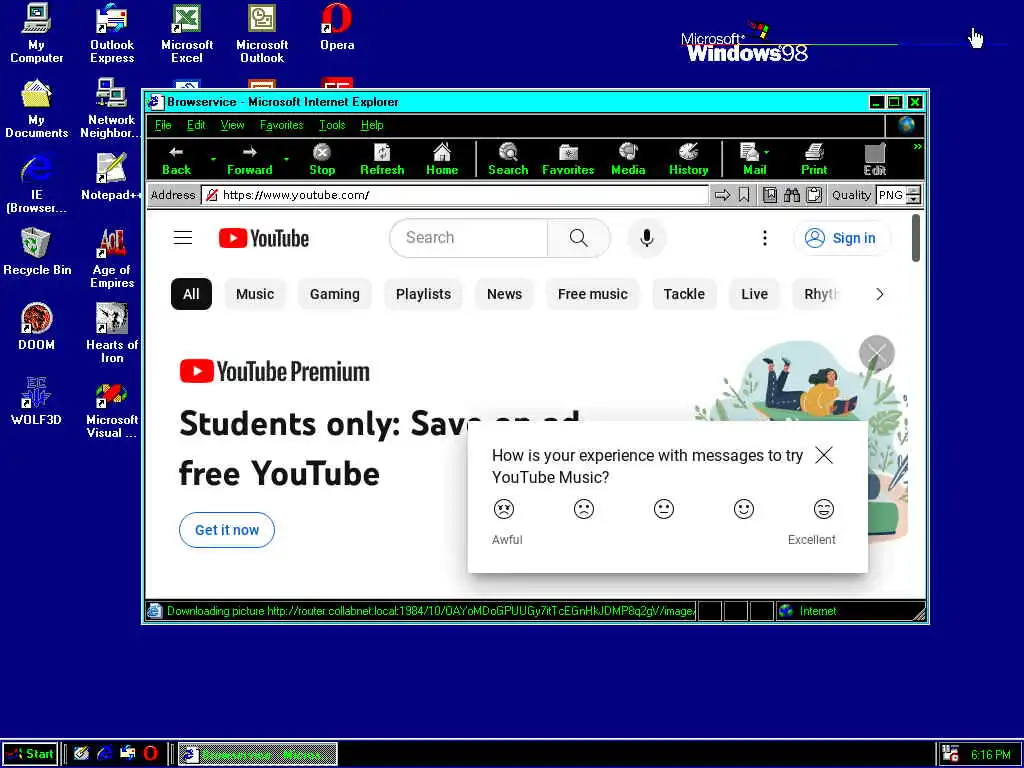Select the smiling face rating

pyautogui.click(x=744, y=509)
